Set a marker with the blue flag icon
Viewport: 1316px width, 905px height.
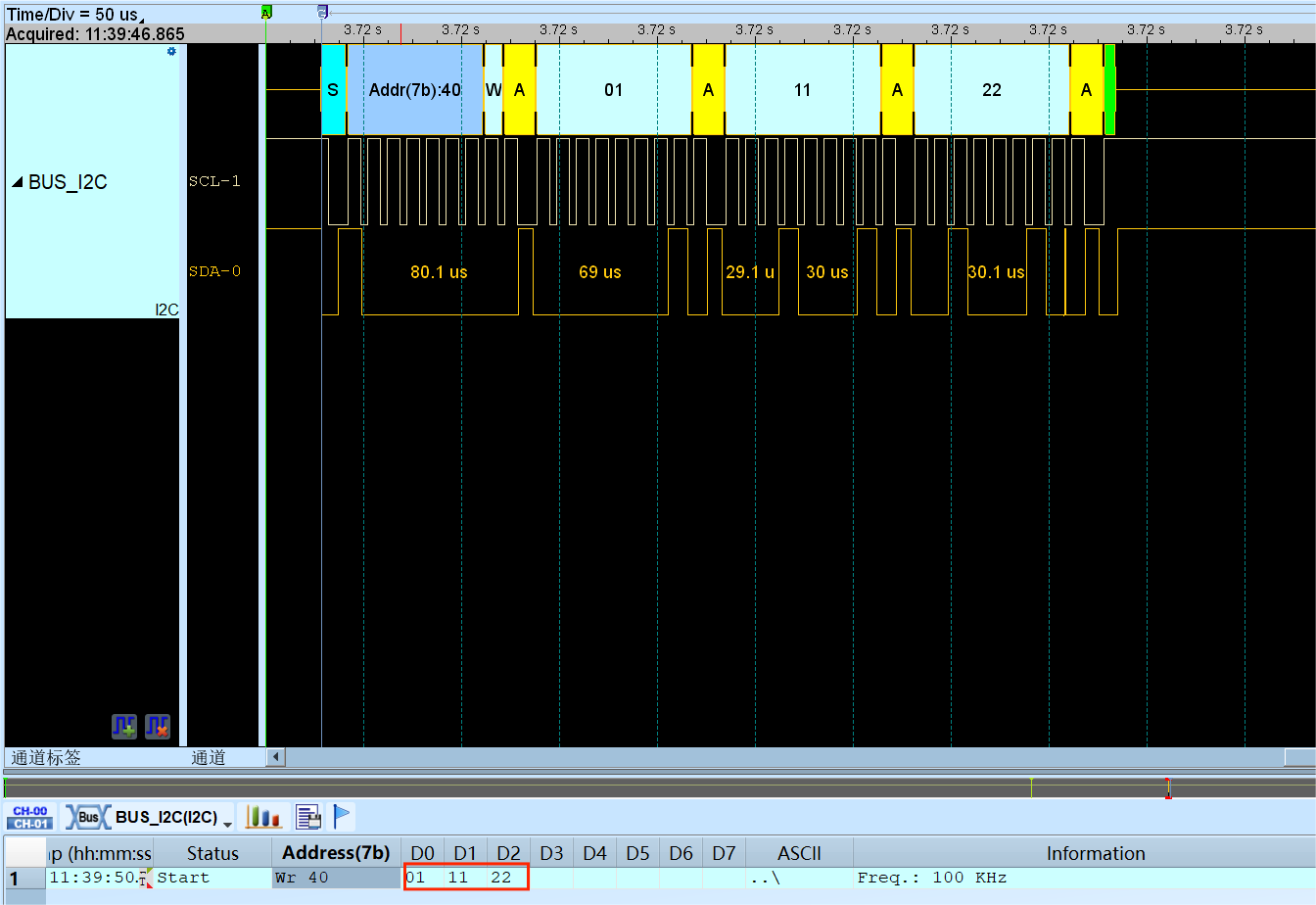point(343,816)
